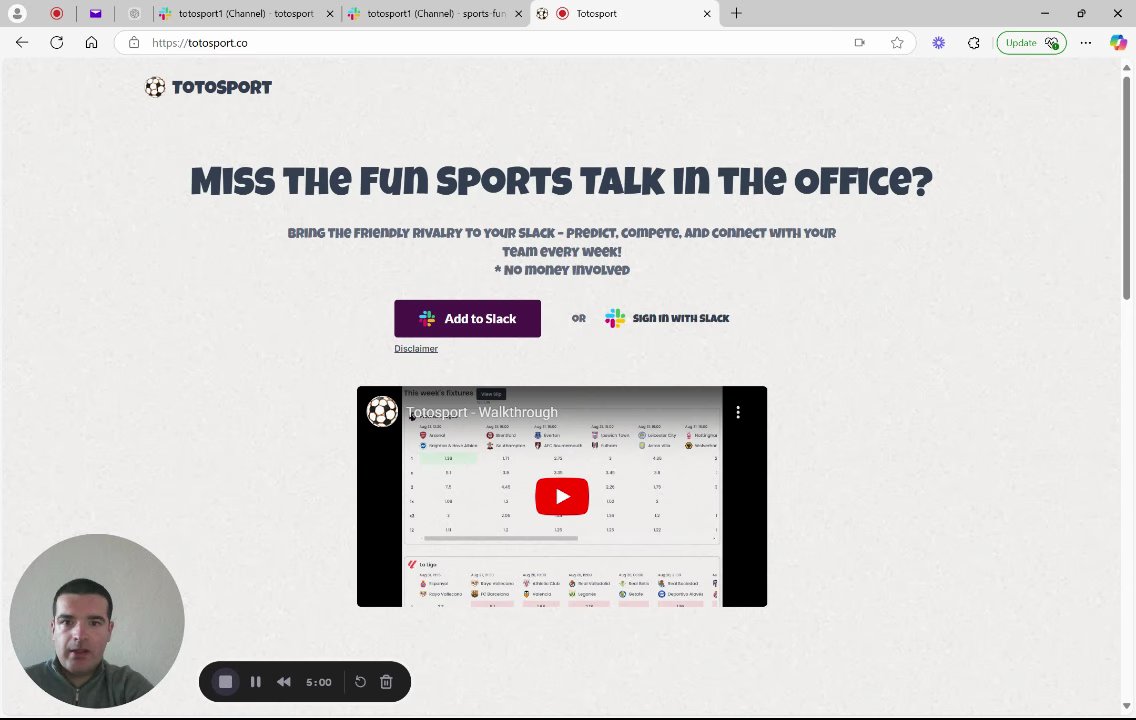The image size is (1136, 720).
Task: Close the Totosport tab
Action: tap(707, 13)
